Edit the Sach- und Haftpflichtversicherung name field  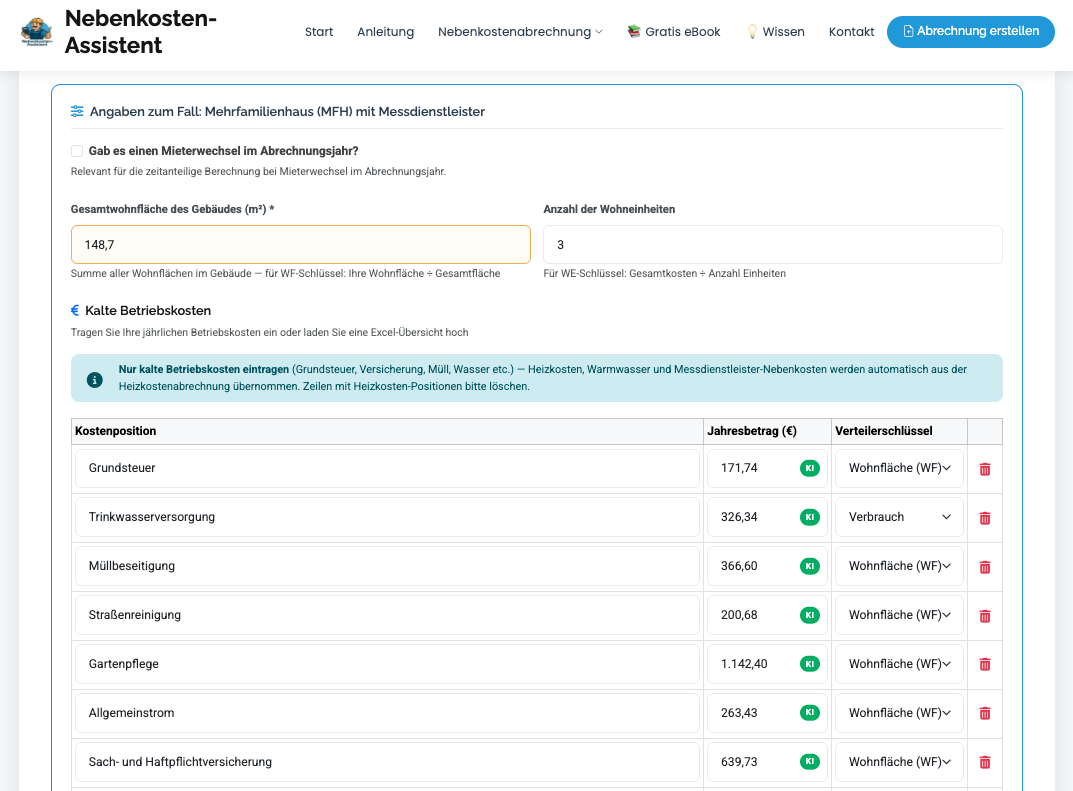387,762
